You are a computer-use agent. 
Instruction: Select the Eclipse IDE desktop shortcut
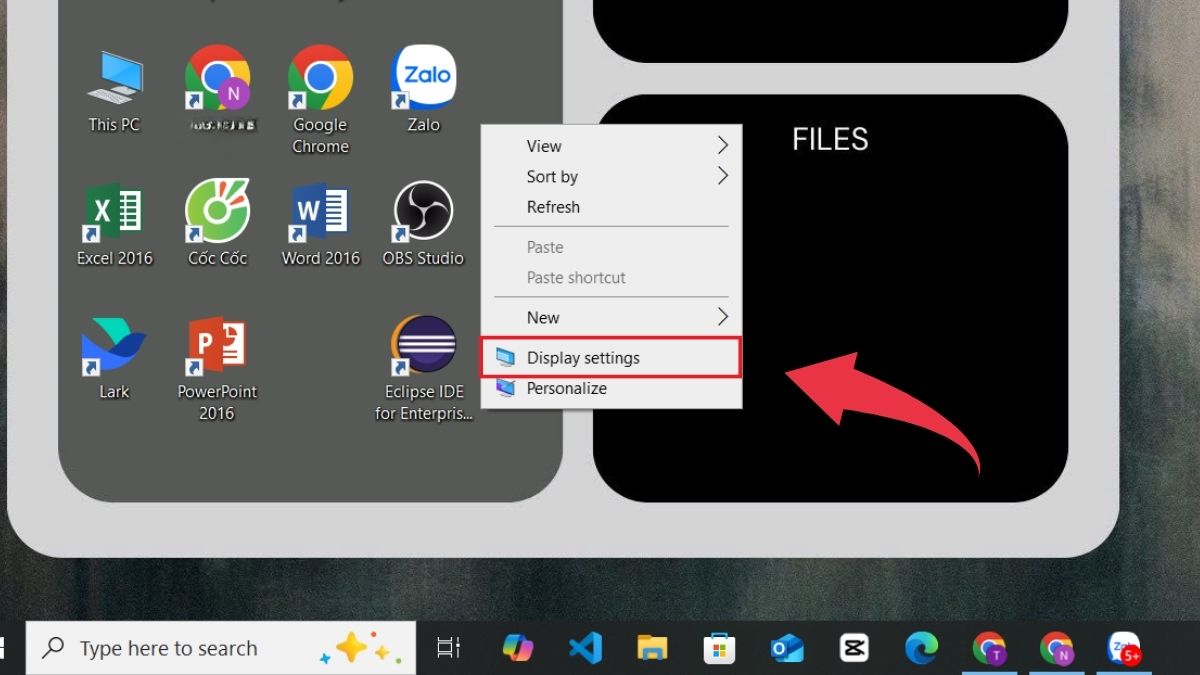tap(423, 368)
